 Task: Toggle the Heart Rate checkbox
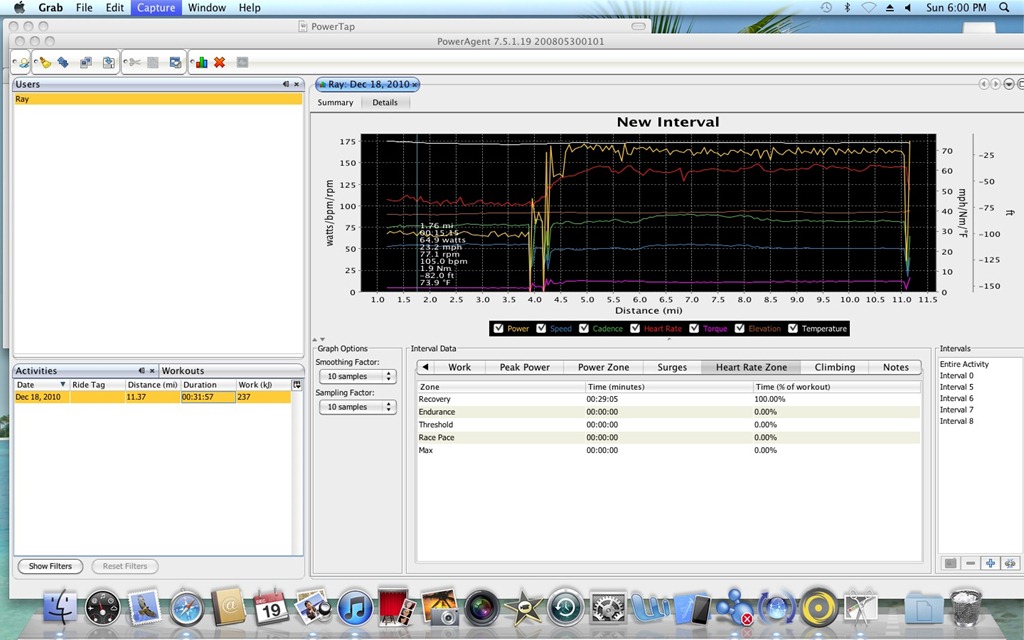coord(635,328)
